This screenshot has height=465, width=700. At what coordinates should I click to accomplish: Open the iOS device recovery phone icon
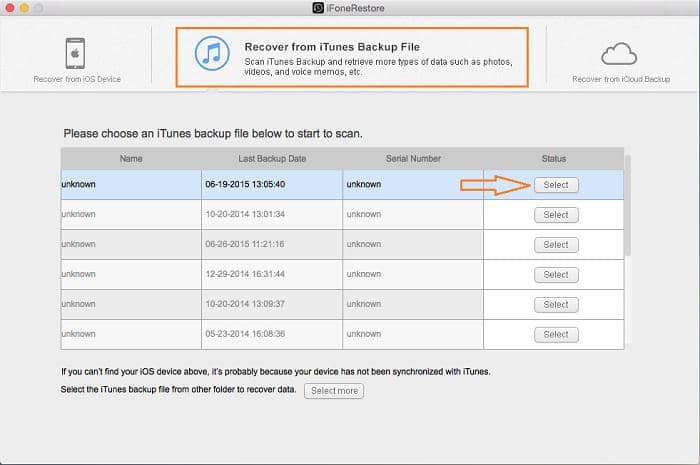75,54
